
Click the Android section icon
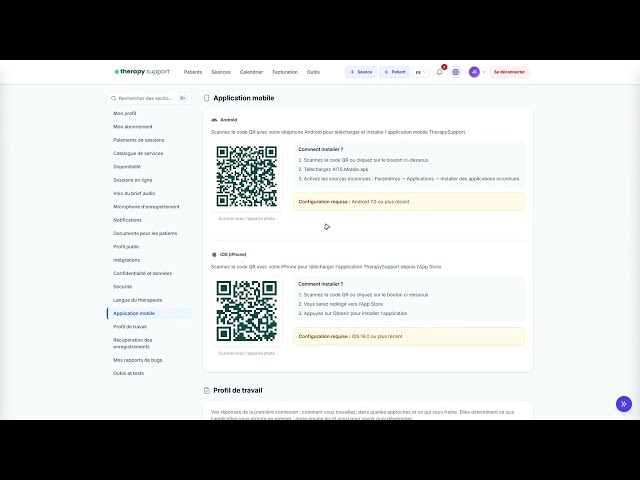point(214,120)
